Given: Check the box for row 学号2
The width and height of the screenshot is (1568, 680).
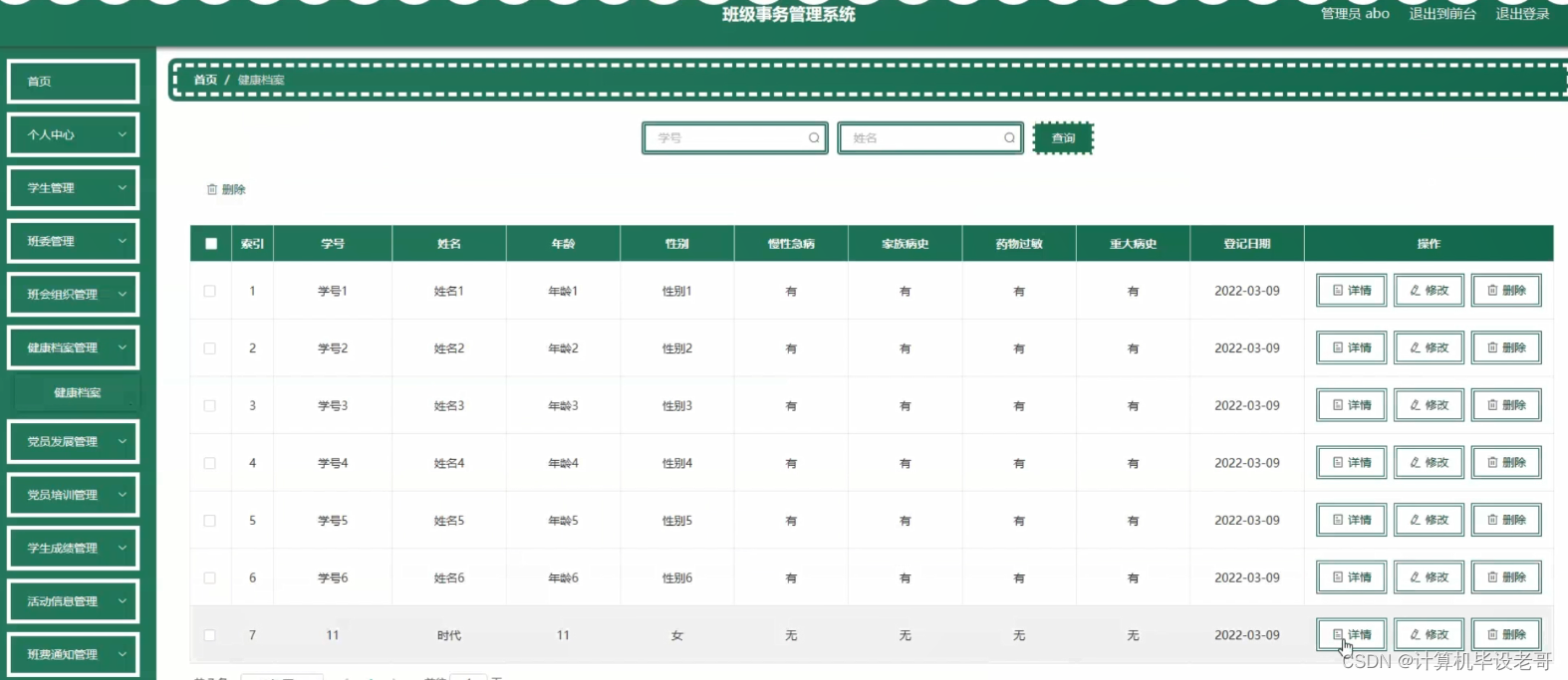Looking at the screenshot, I should (x=209, y=348).
